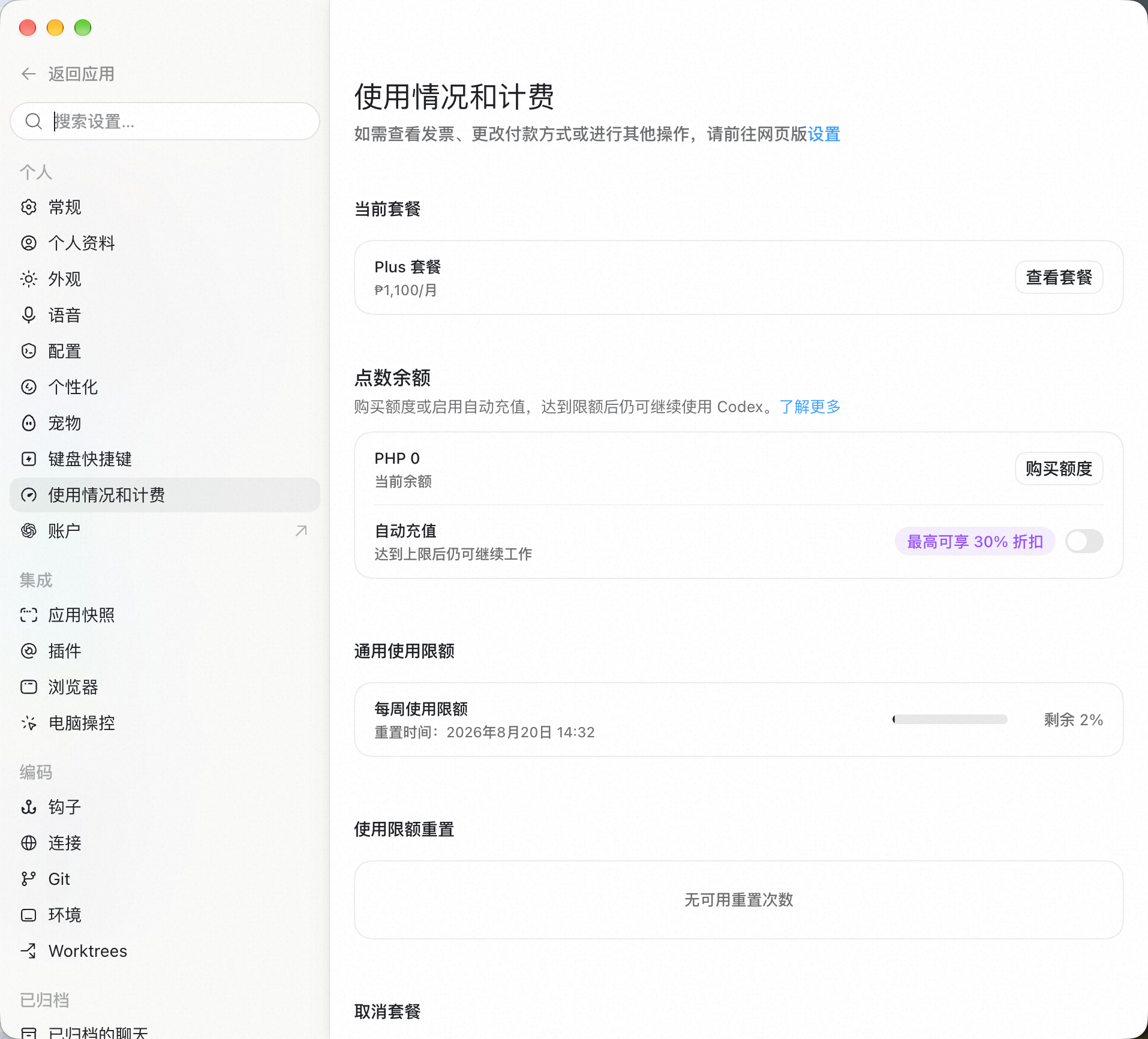The height and width of the screenshot is (1039, 1148).
Task: Click the profile icon next to 个人资料
Action: [x=29, y=243]
